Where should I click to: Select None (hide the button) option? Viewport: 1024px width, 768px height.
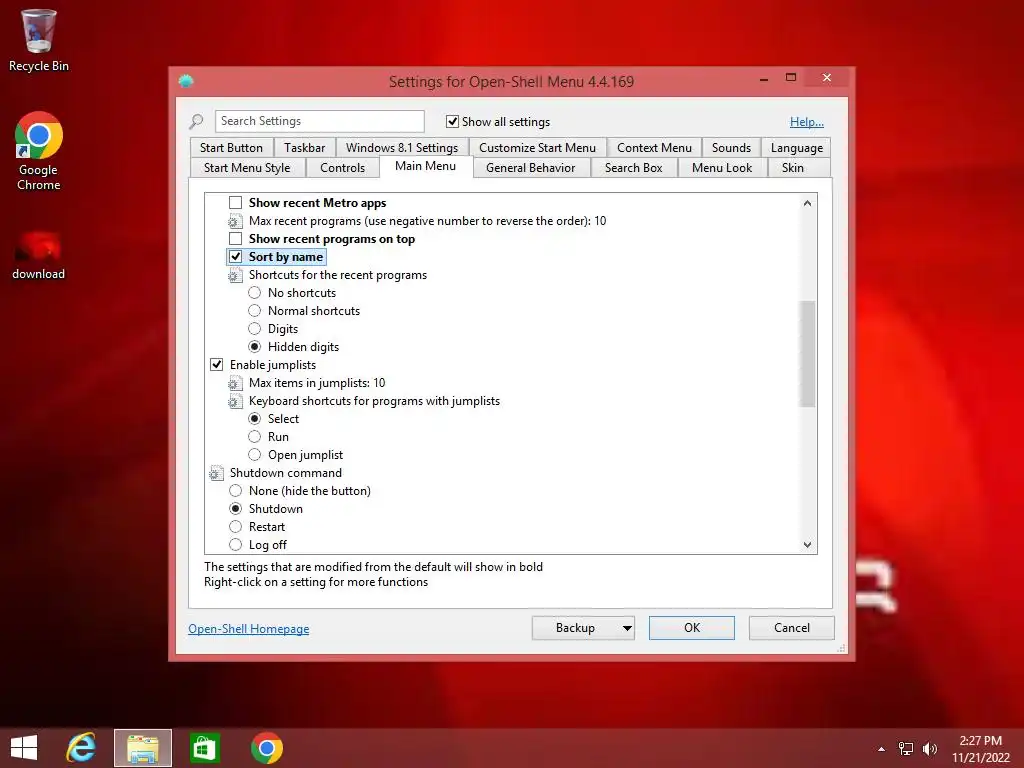(235, 491)
